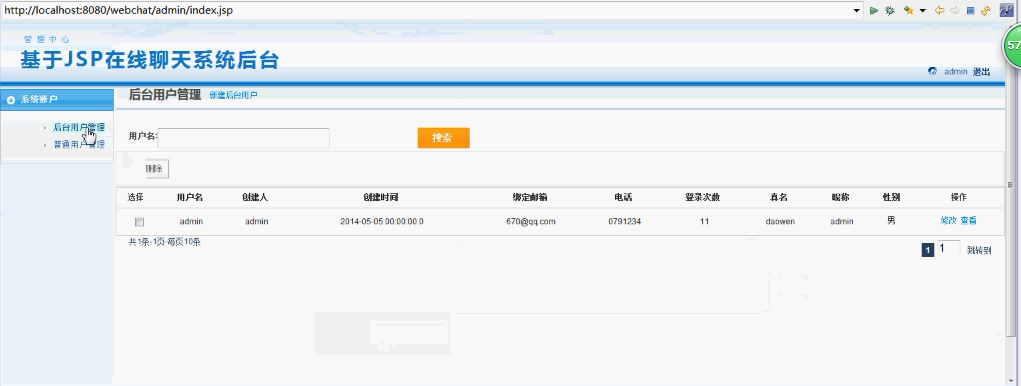Click the 绑定邮箱 column header
This screenshot has height=386, width=1021.
pyautogui.click(x=530, y=197)
